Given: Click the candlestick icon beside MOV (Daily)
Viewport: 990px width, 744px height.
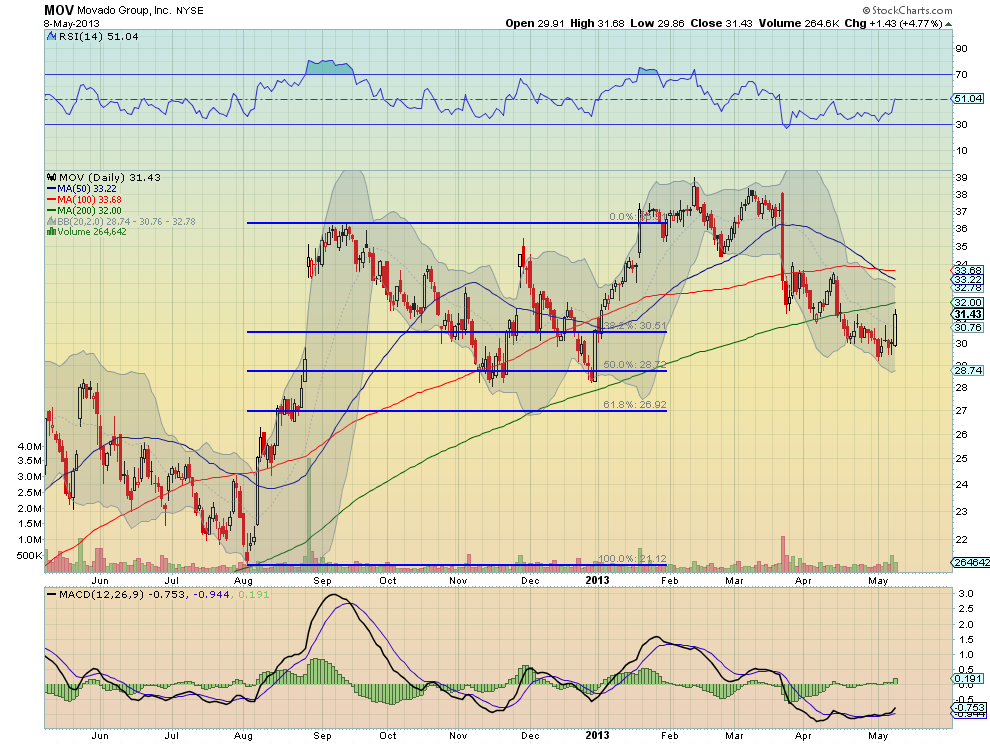Looking at the screenshot, I should 52,177.
